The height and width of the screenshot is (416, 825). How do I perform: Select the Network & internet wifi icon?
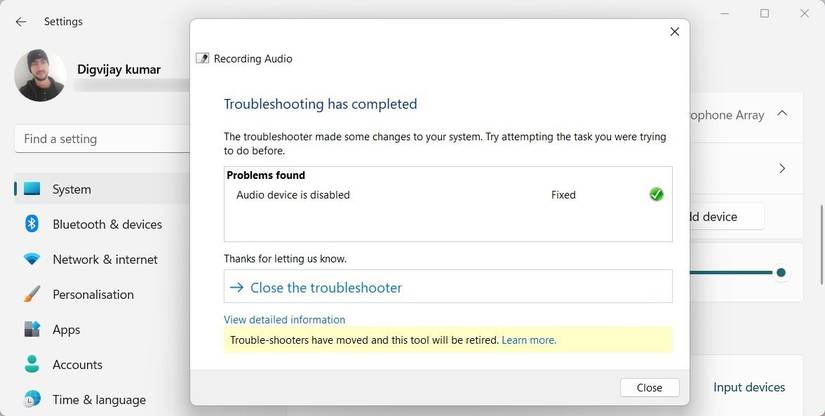click(x=32, y=259)
